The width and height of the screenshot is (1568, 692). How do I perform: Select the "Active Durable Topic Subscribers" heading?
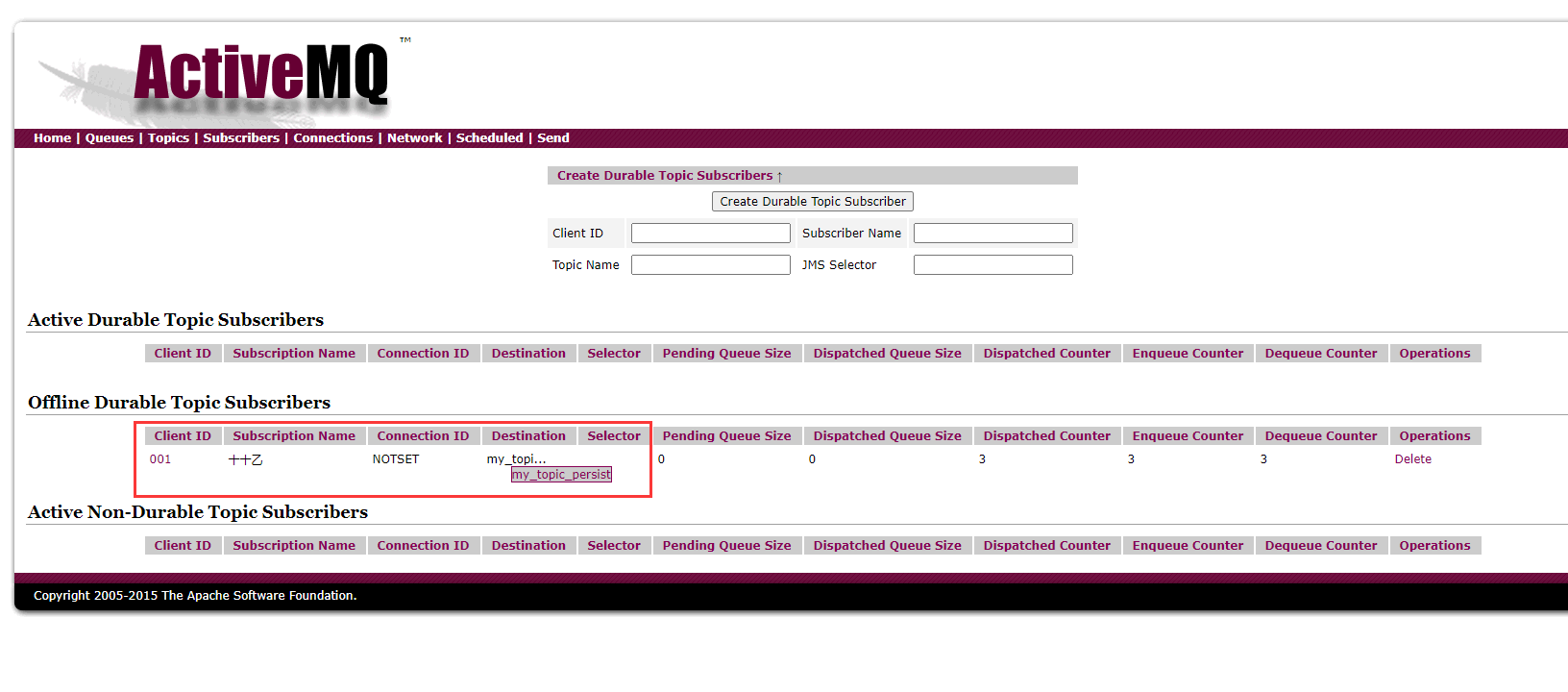coord(176,320)
